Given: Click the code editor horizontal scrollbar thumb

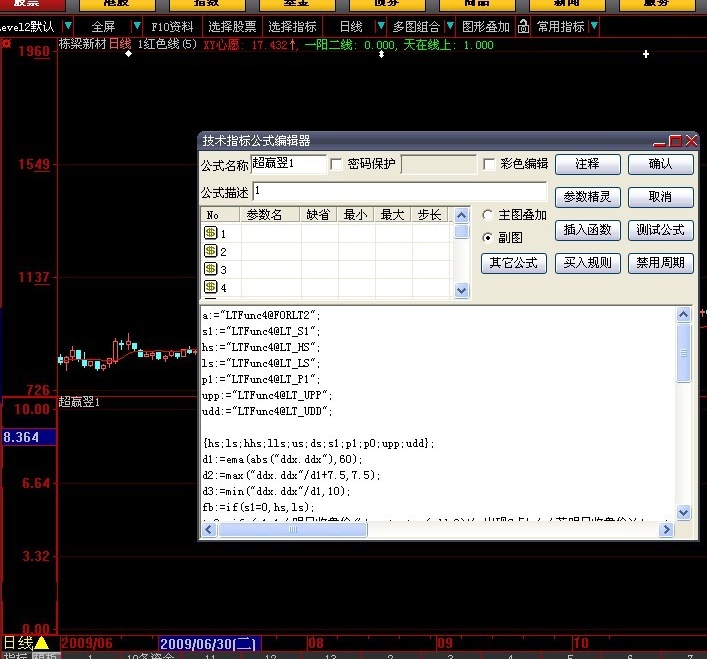Looking at the screenshot, I should coord(293,529).
